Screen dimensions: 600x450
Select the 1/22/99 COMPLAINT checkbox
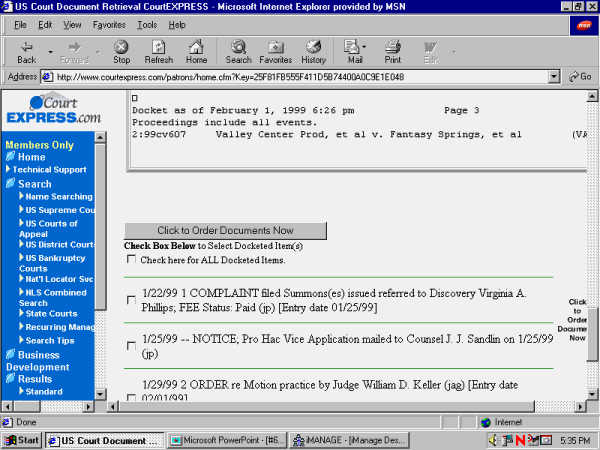pyautogui.click(x=132, y=300)
